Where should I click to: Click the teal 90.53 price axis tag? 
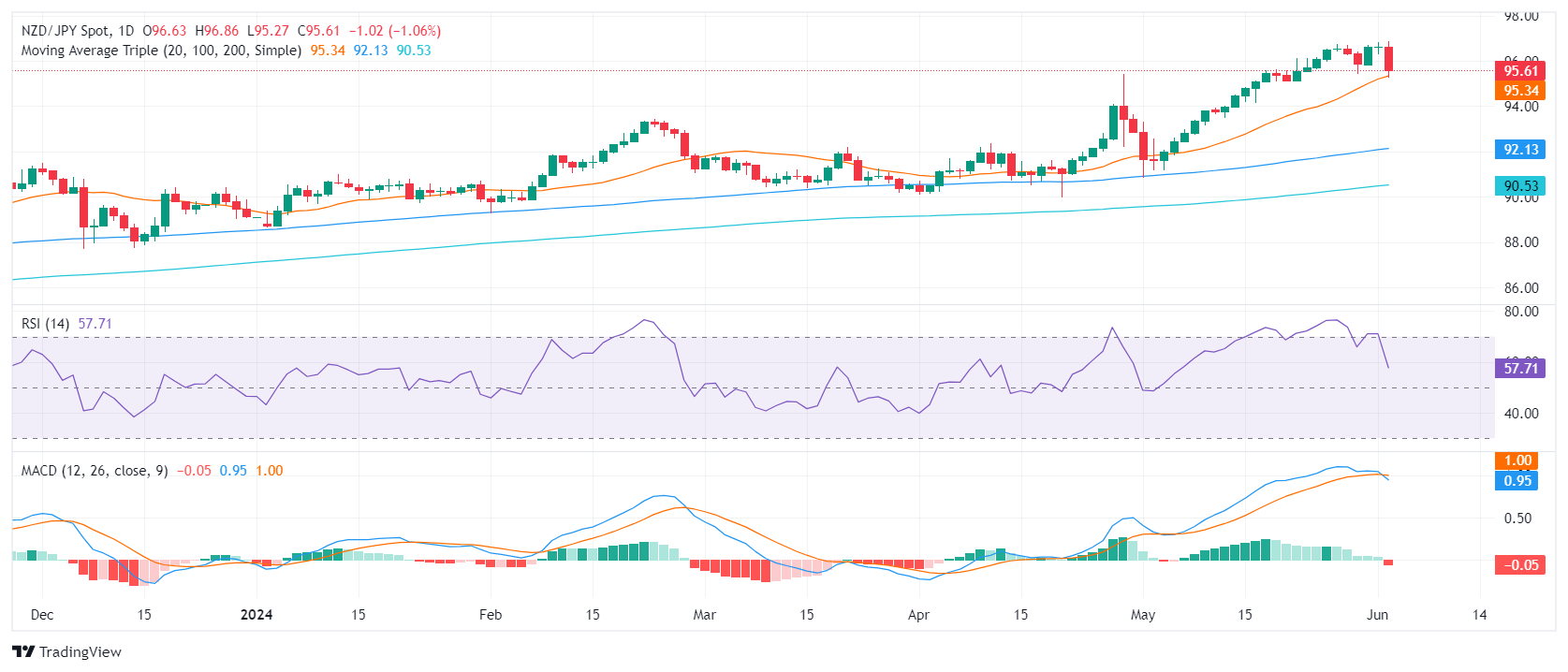coord(1519,186)
